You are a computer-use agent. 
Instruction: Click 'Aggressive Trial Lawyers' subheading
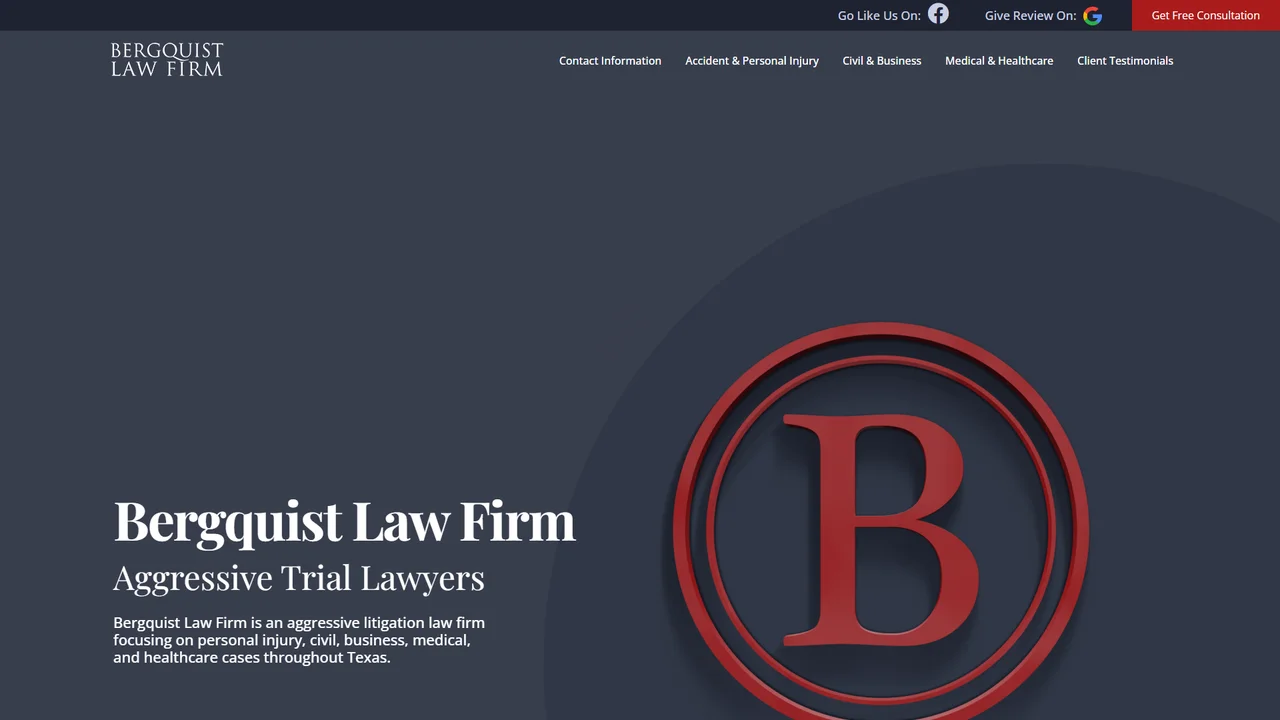click(299, 578)
